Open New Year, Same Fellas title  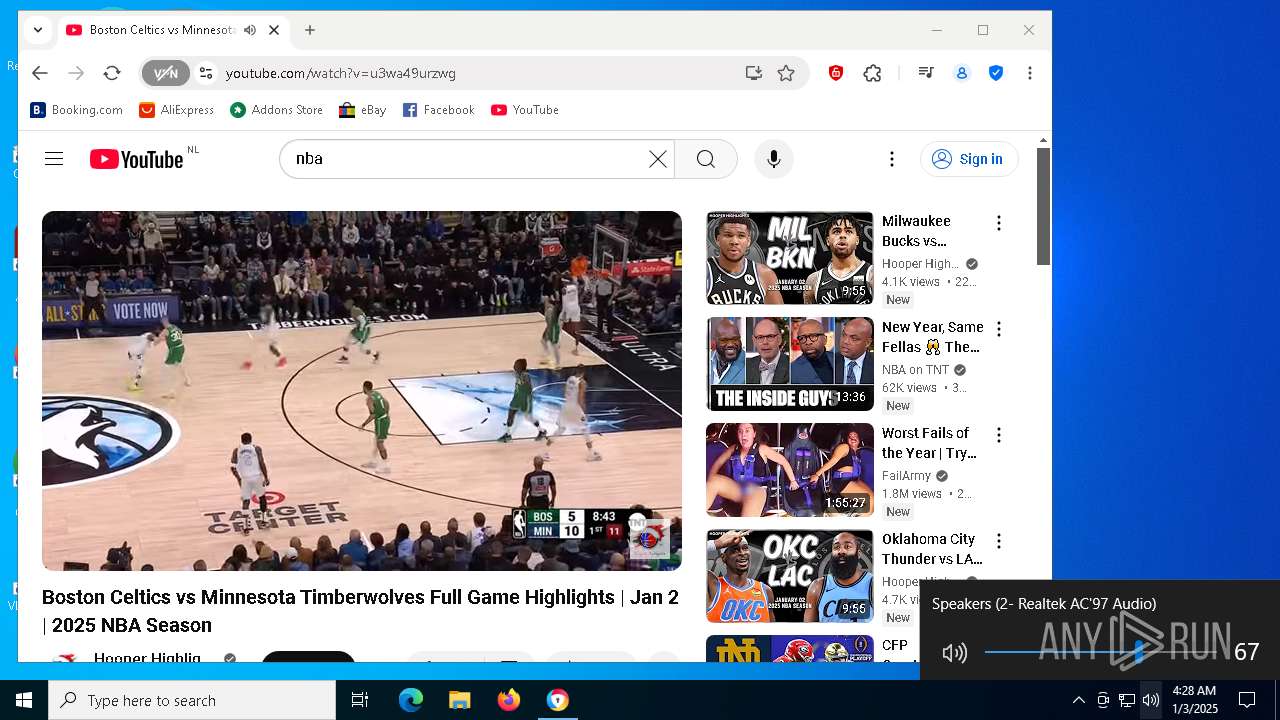[x=932, y=337]
